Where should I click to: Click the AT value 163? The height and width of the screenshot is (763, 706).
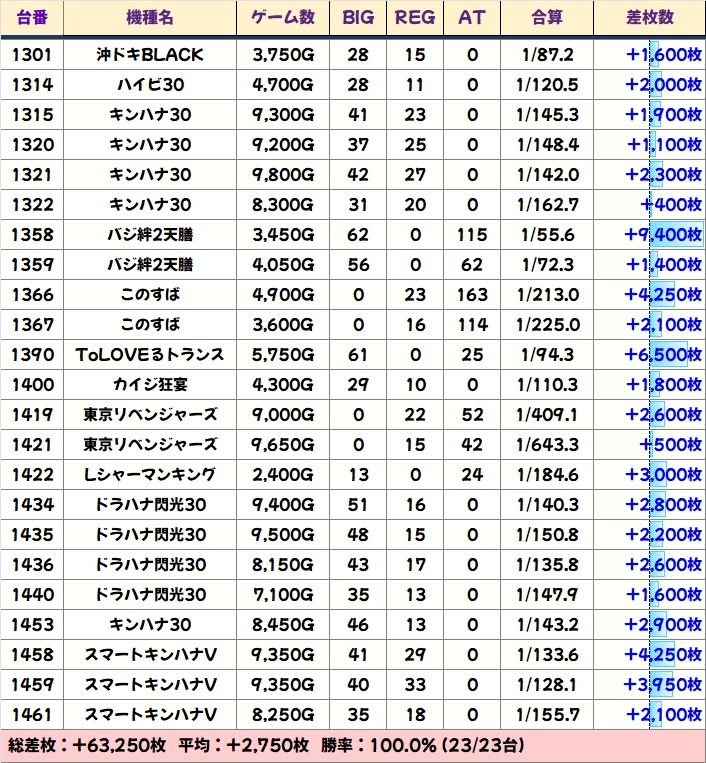tap(472, 295)
